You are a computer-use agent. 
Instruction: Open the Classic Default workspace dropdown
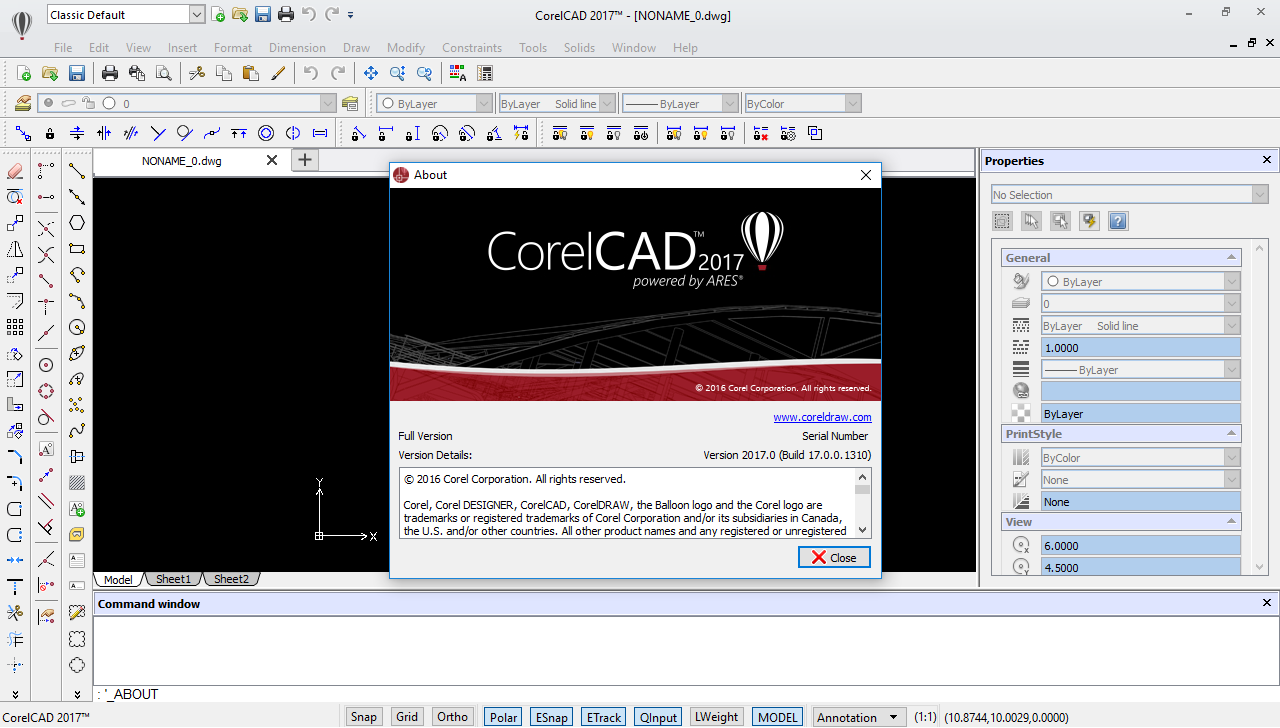196,14
